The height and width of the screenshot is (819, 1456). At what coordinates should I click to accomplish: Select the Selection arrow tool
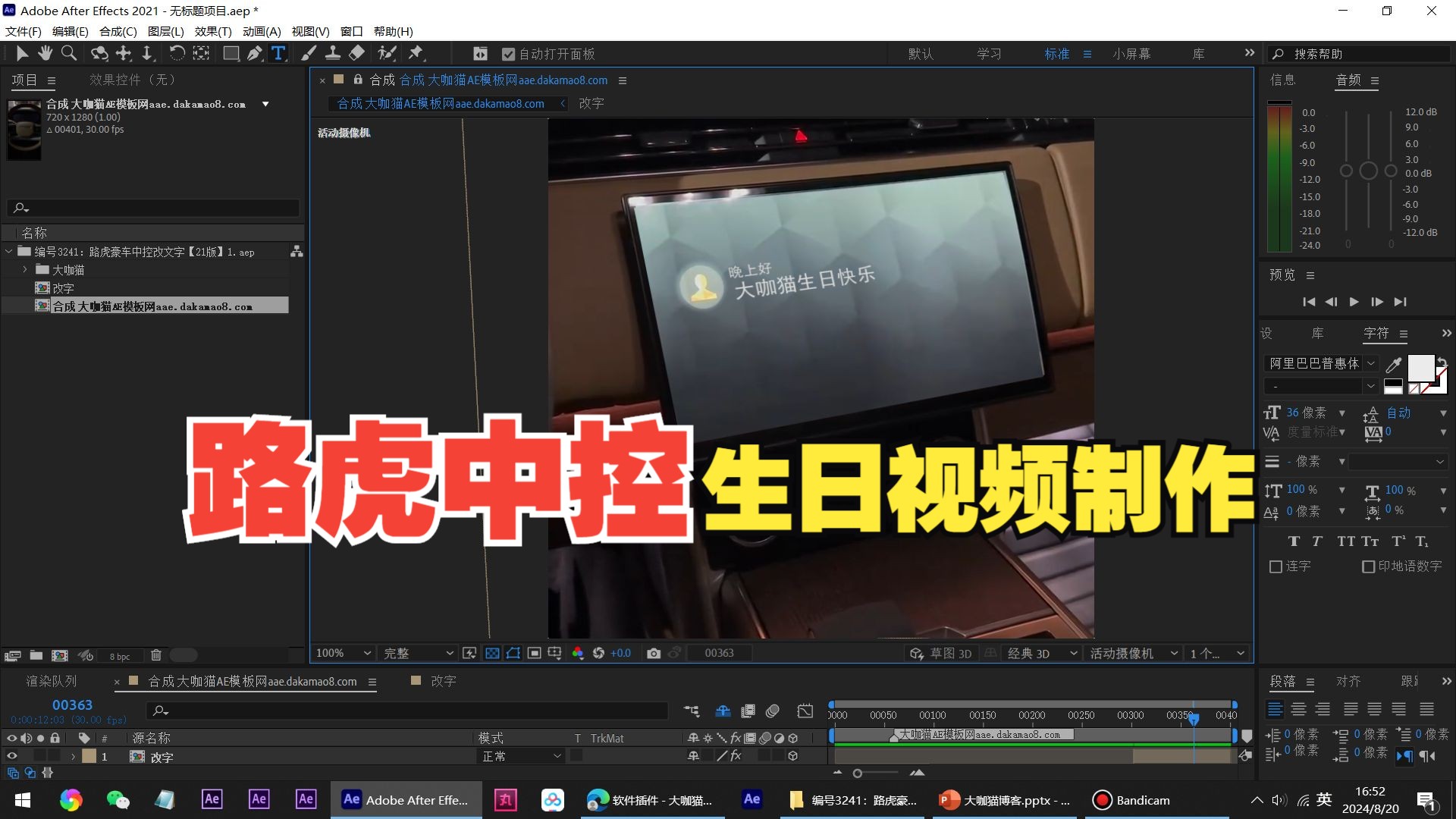click(22, 53)
